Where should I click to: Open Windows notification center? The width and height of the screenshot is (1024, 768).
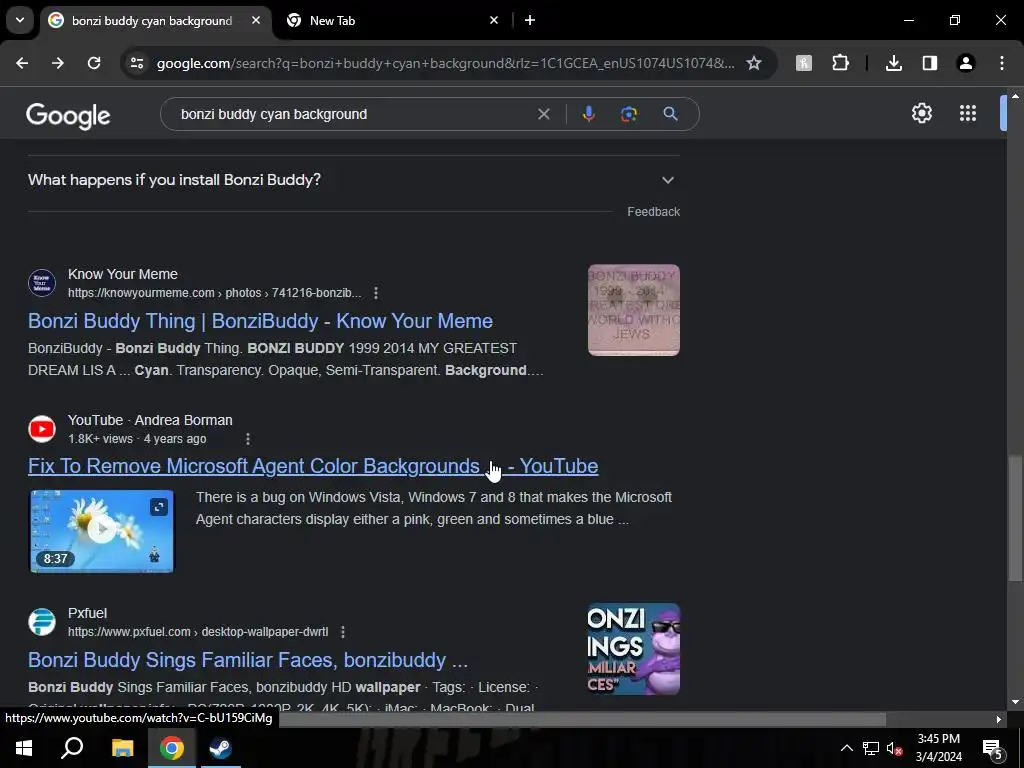coord(993,749)
